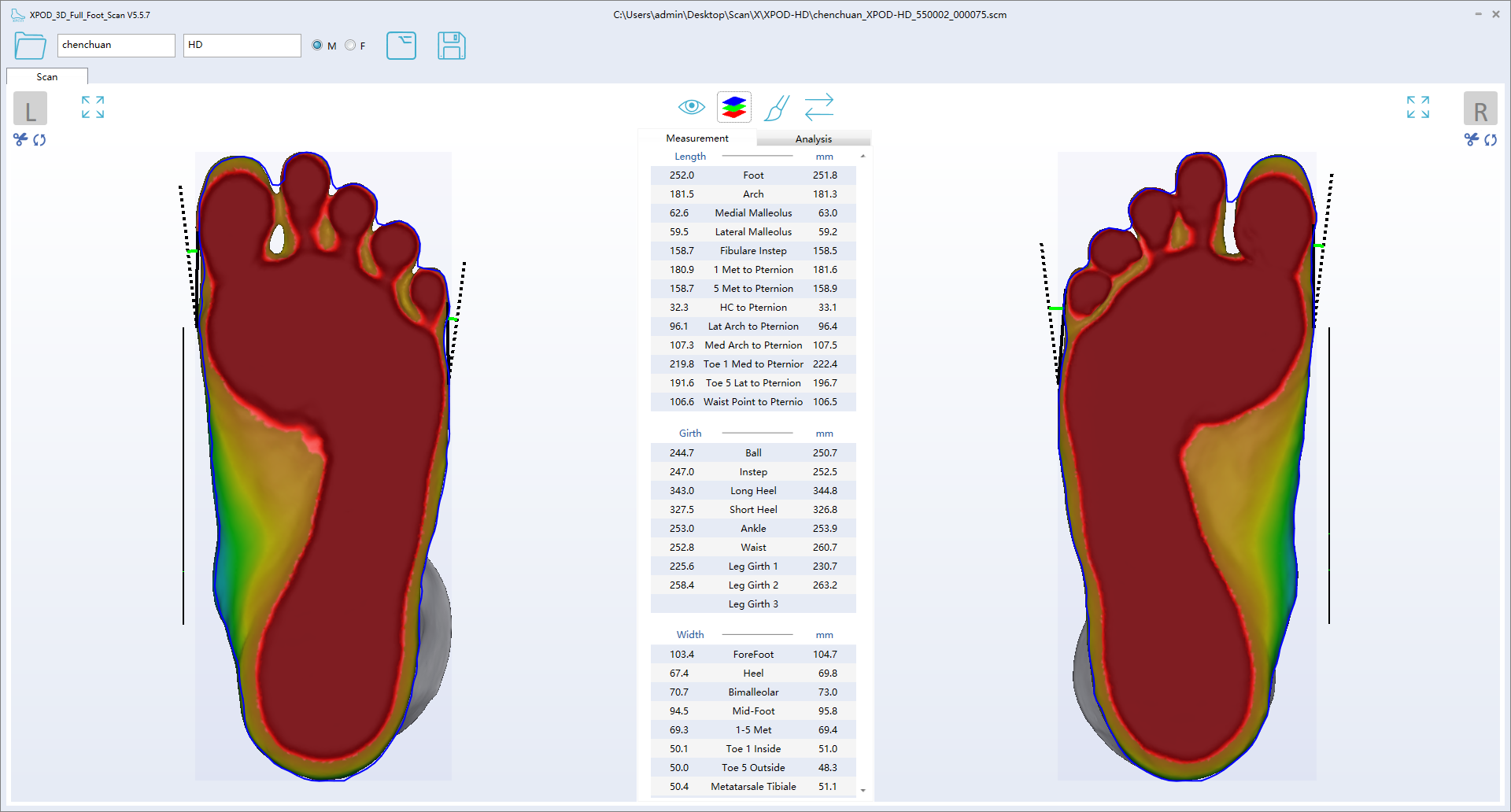1511x812 pixels.
Task: Toggle the eye visibility icon
Action: 691,107
